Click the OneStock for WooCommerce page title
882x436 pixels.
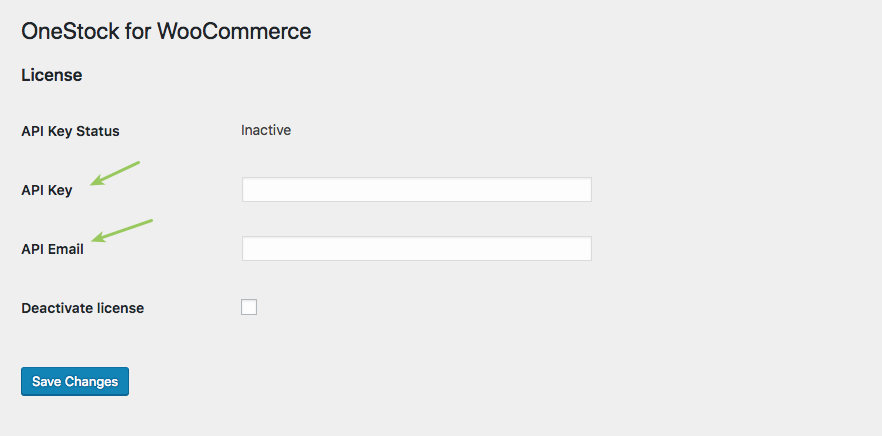(x=166, y=31)
